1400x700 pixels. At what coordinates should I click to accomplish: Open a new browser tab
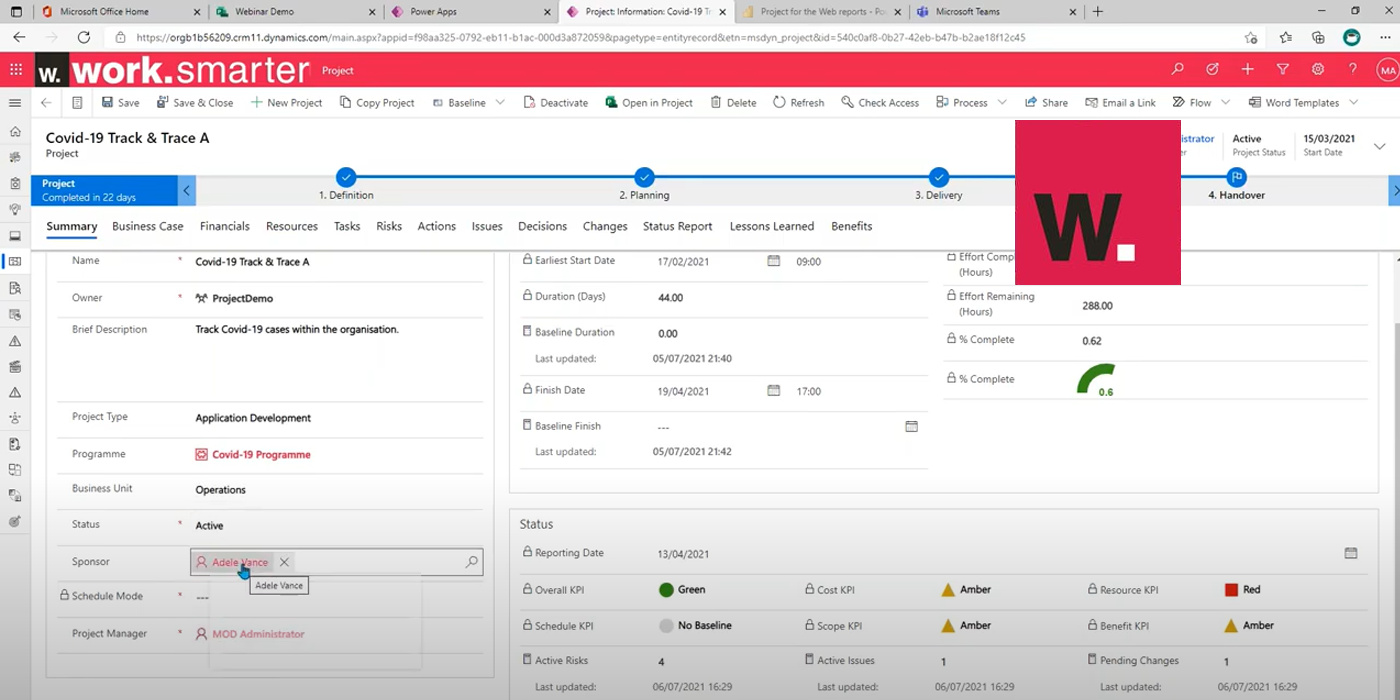[1098, 12]
